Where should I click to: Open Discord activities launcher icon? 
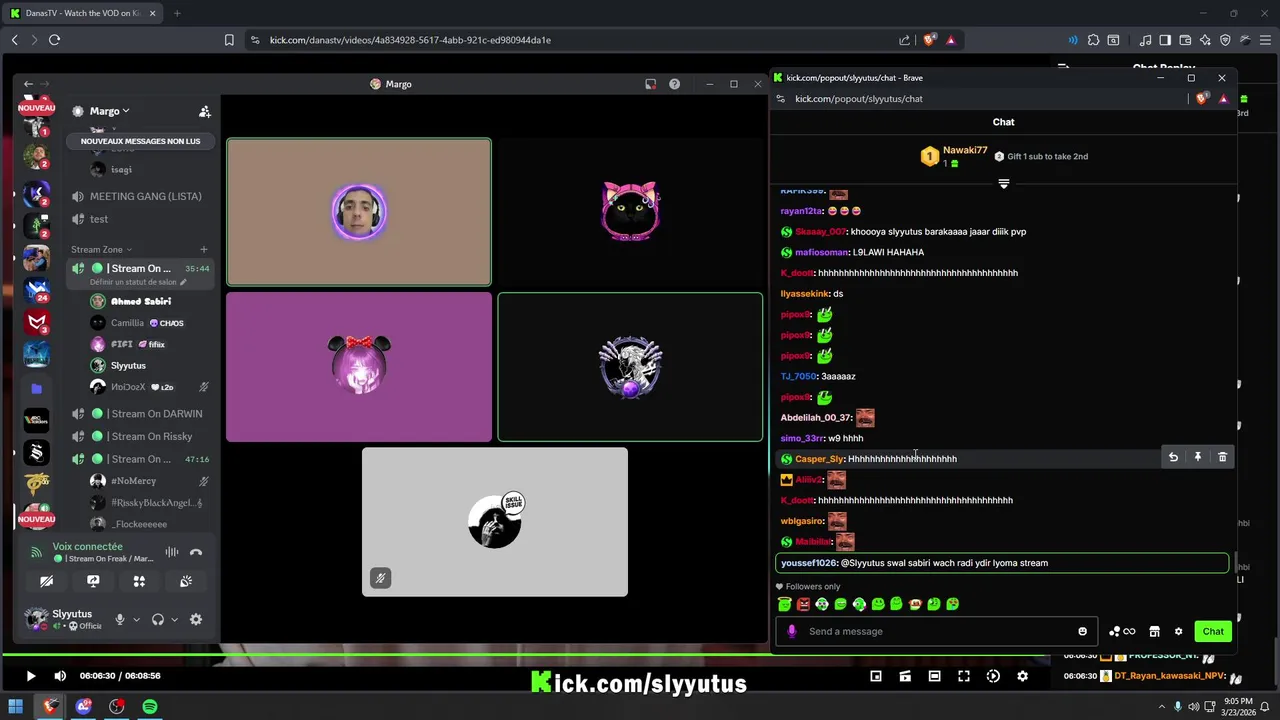[139, 581]
